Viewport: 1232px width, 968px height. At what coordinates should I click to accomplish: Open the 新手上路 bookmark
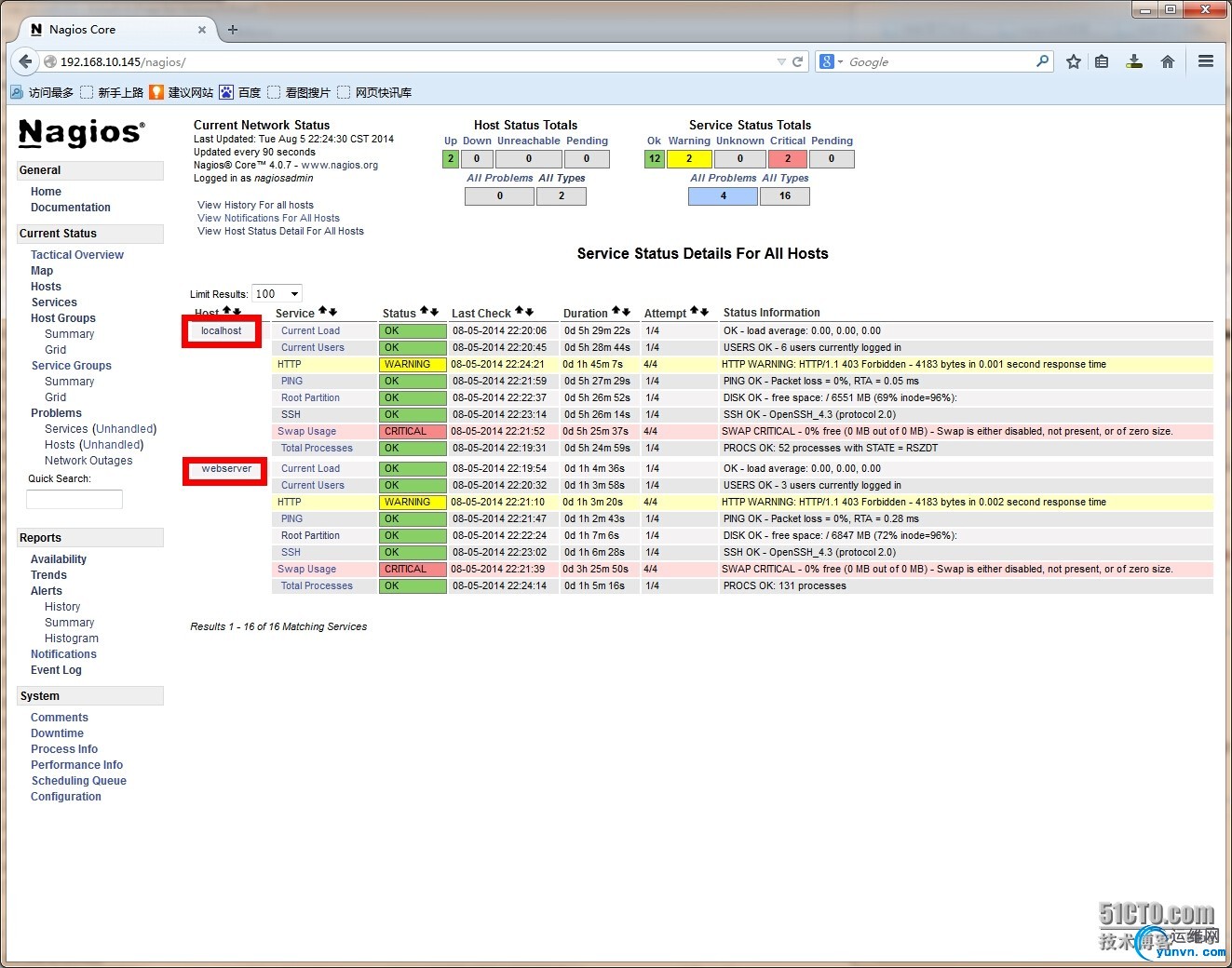click(x=112, y=92)
